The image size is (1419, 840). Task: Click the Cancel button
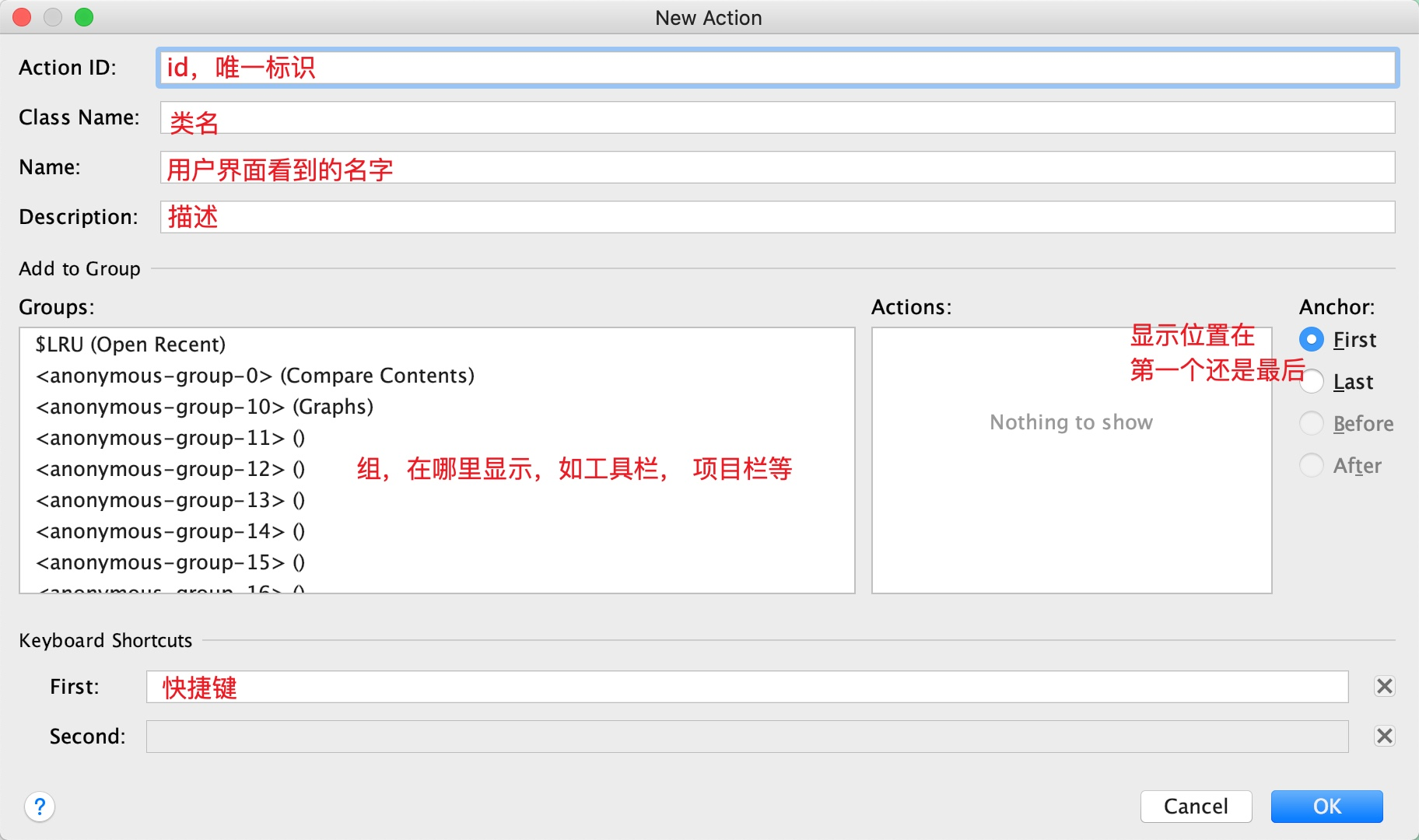click(1196, 807)
